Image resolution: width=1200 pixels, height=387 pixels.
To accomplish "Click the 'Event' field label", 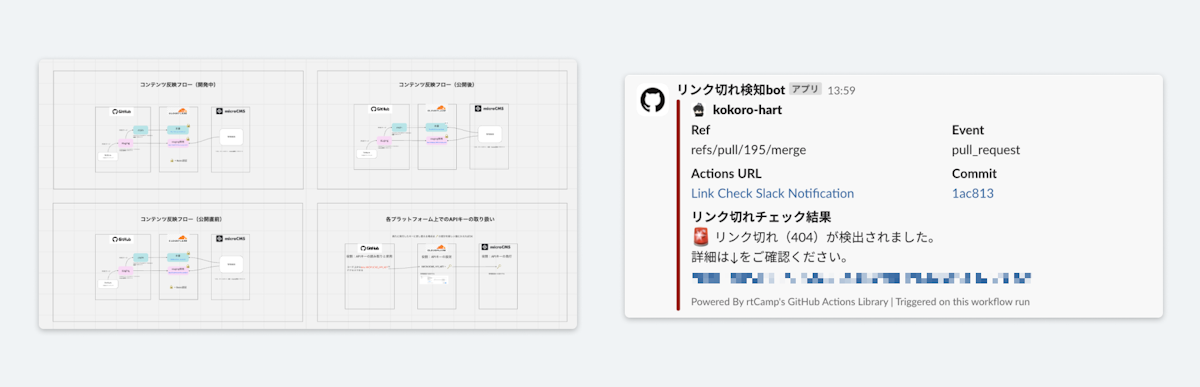I will (968, 130).
